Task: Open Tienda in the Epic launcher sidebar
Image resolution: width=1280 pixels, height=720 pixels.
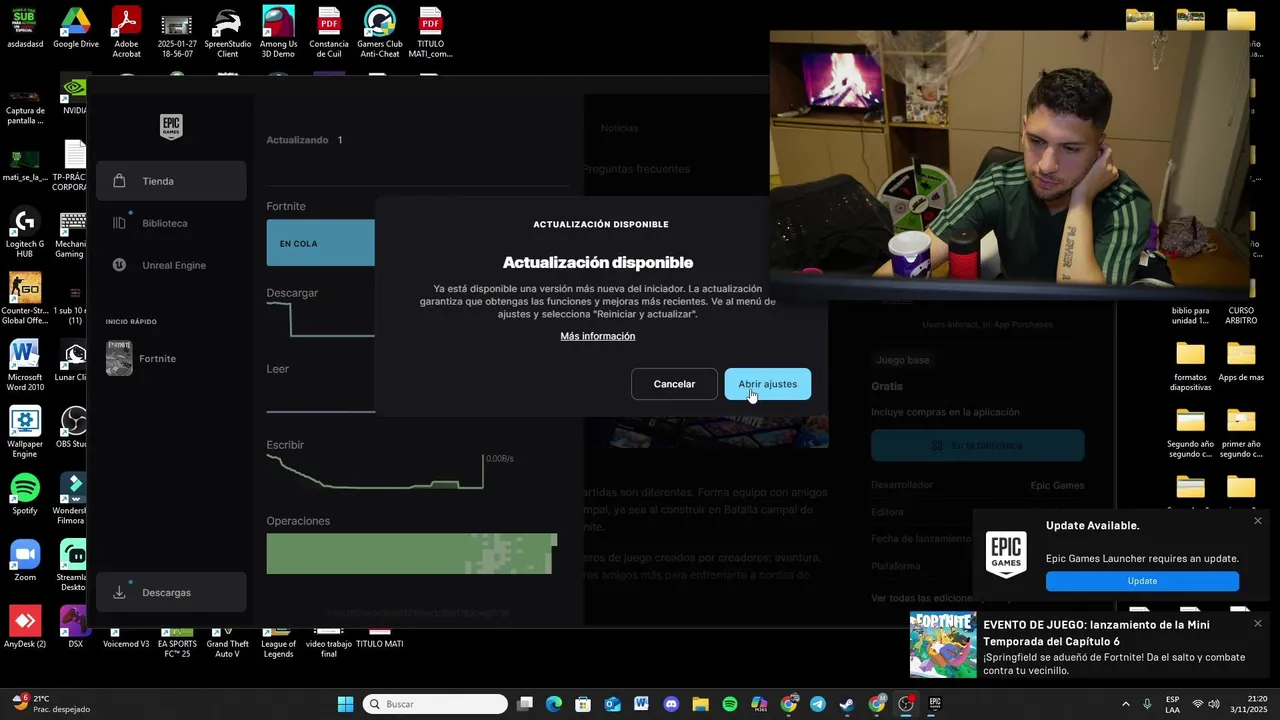Action: tap(171, 181)
